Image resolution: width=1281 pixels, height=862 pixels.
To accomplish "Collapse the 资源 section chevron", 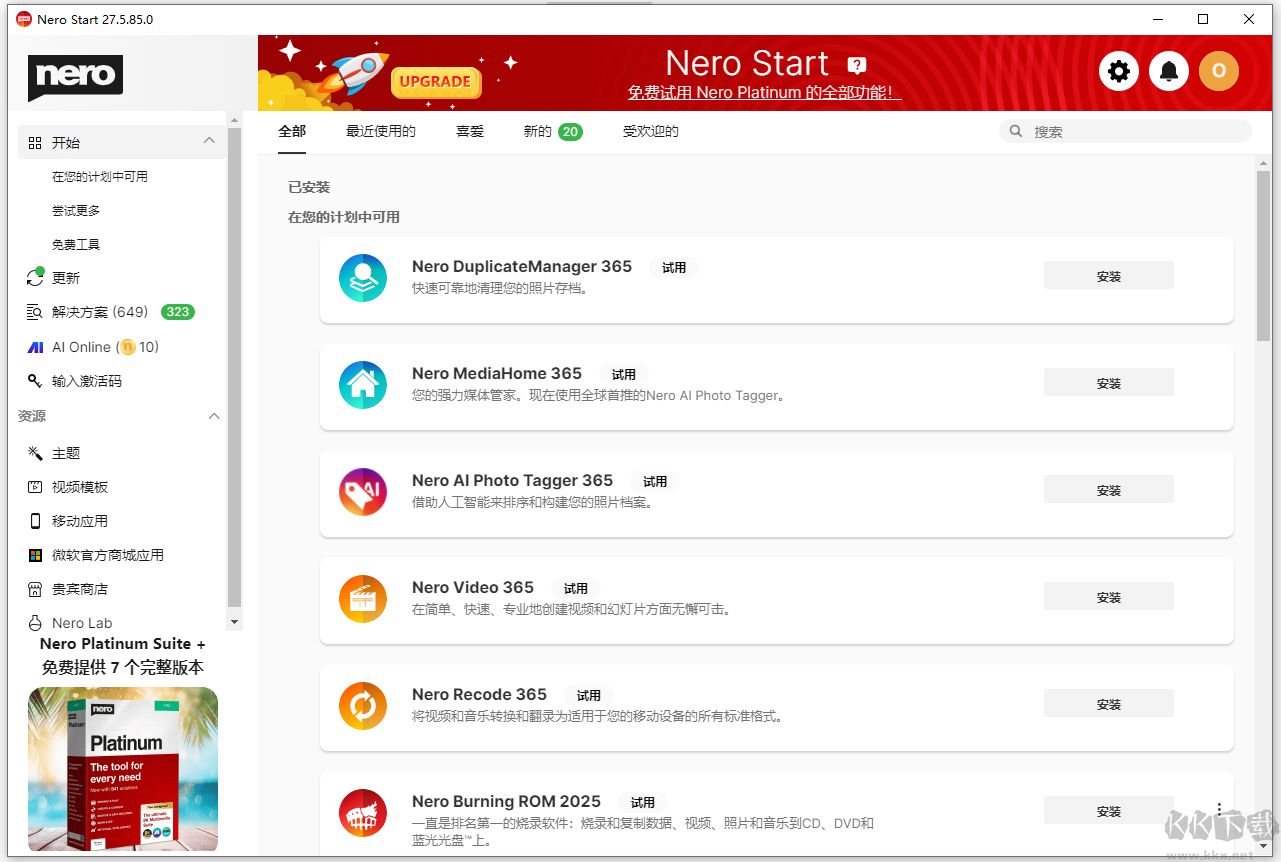I will point(213,416).
